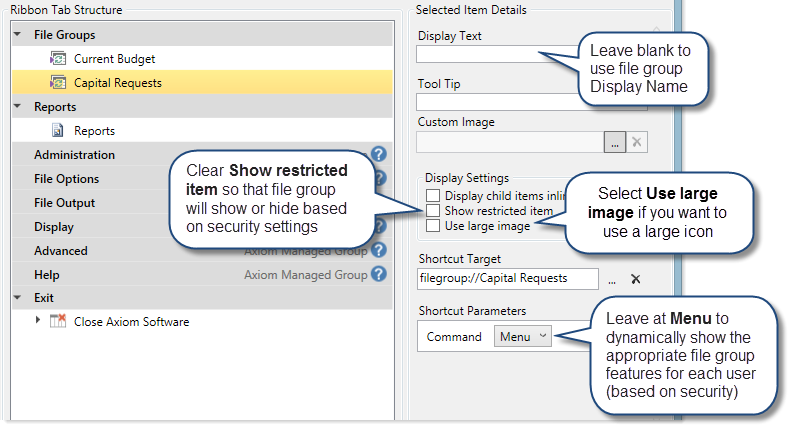Select the File Output group row

(64, 203)
